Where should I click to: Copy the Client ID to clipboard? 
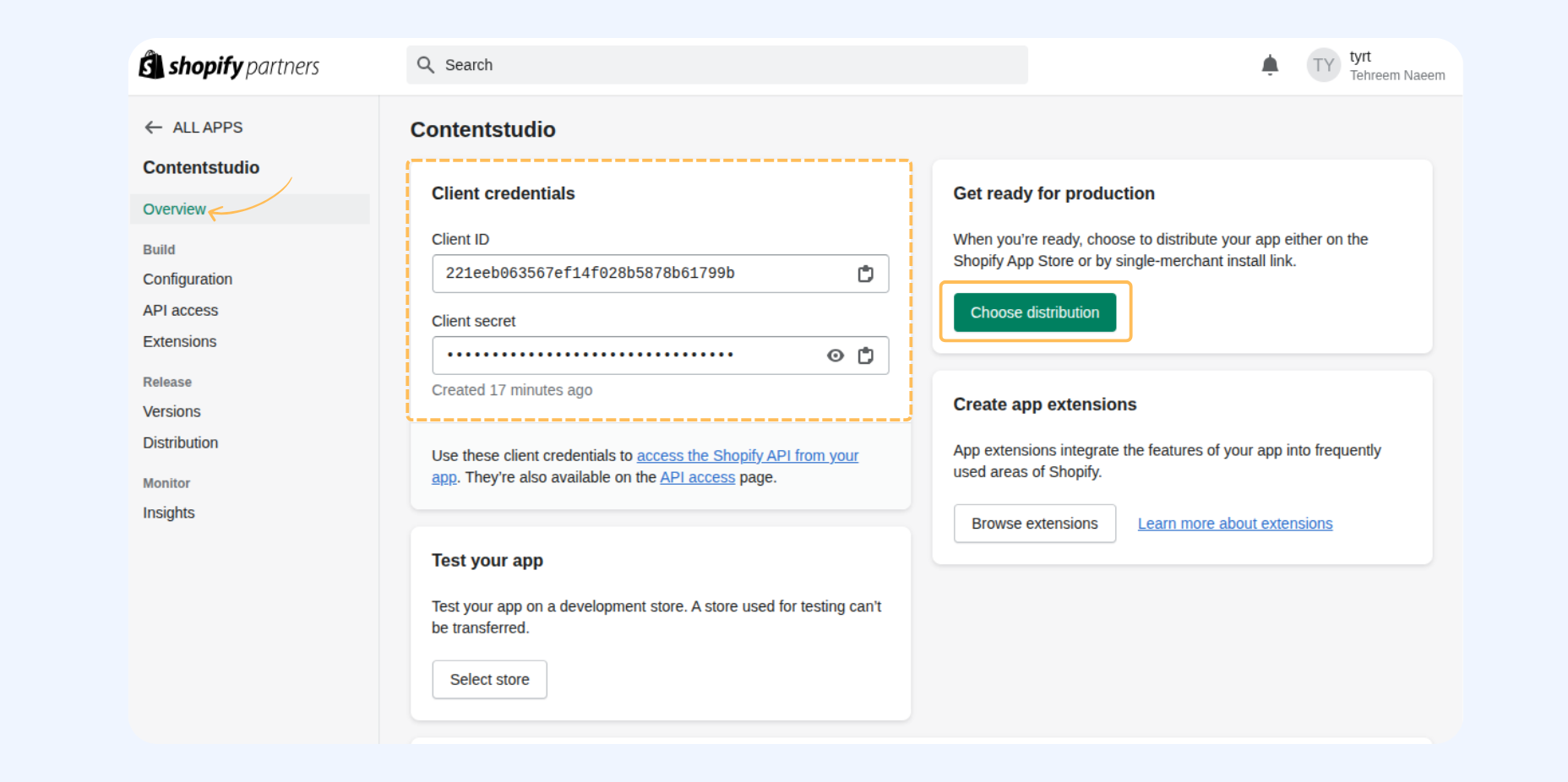pos(865,274)
